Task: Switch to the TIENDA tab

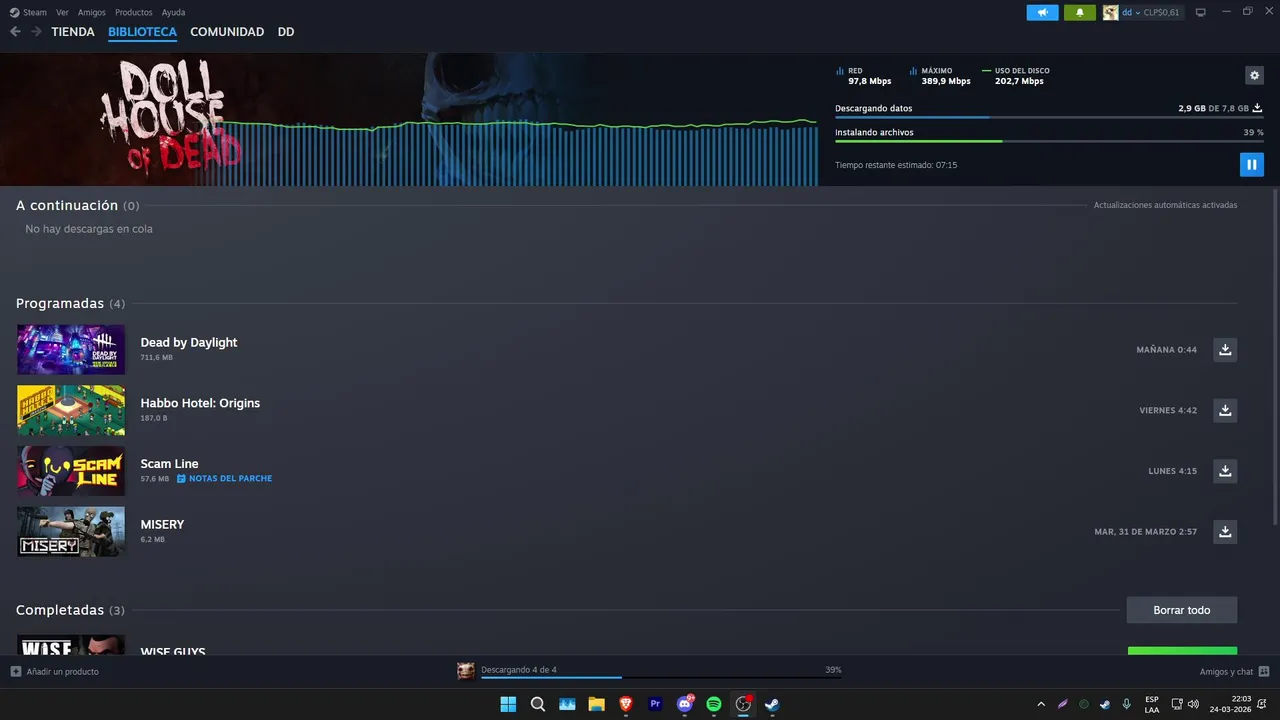Action: tap(73, 32)
